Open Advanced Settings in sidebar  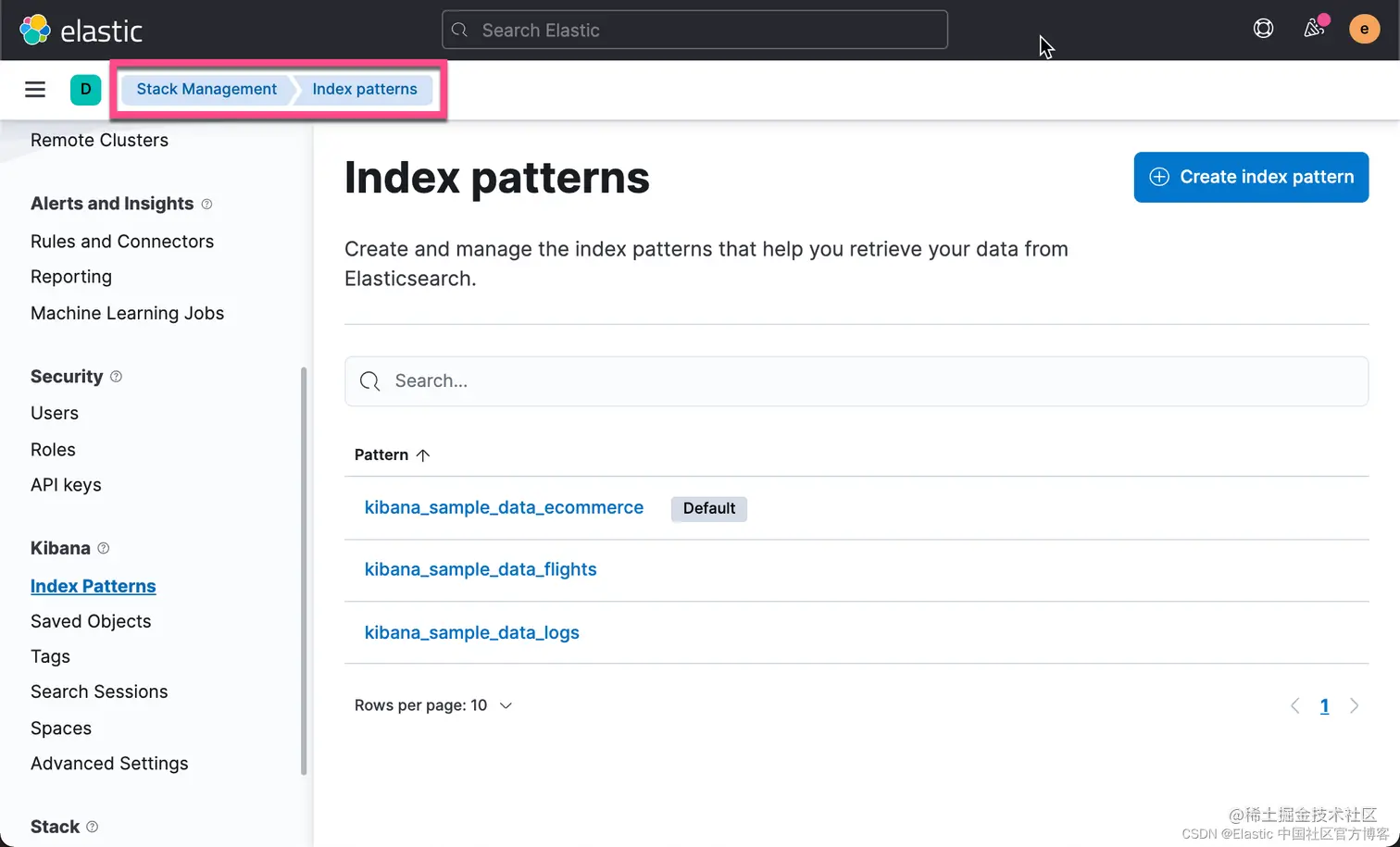tap(109, 764)
